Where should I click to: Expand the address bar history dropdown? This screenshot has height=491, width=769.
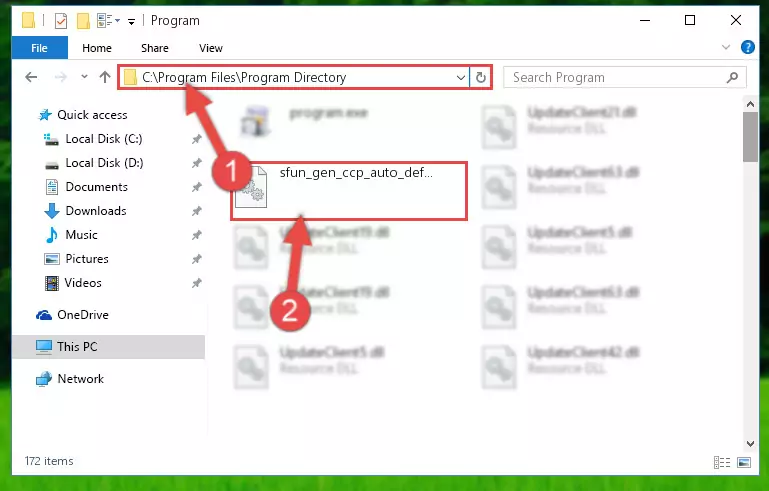click(461, 78)
